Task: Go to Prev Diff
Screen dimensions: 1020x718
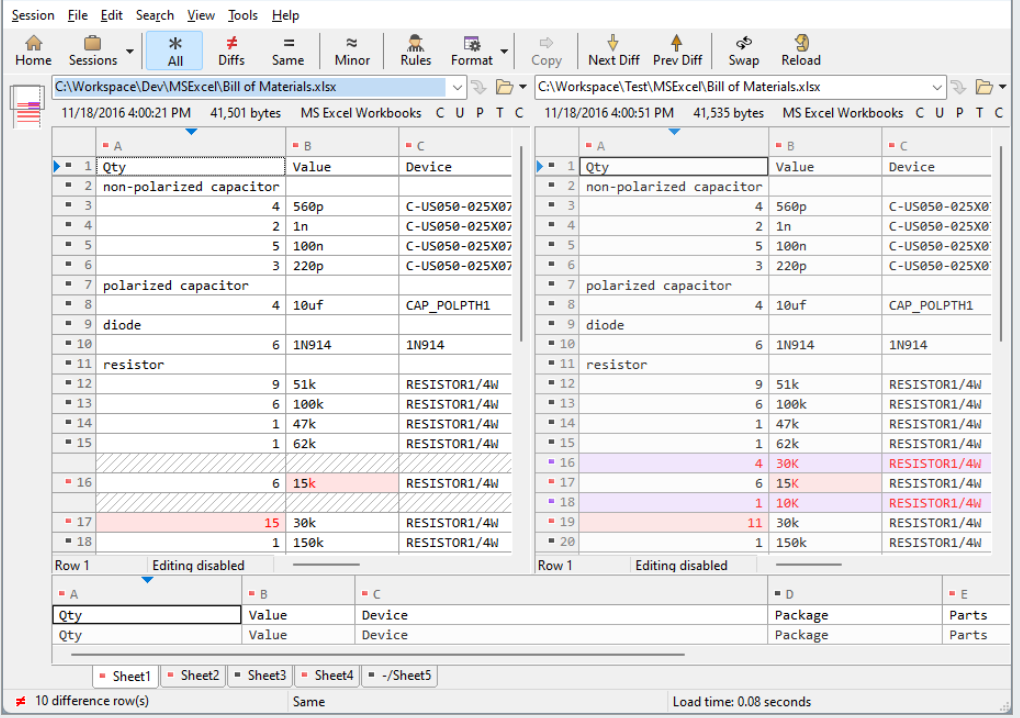Action: coord(677,50)
